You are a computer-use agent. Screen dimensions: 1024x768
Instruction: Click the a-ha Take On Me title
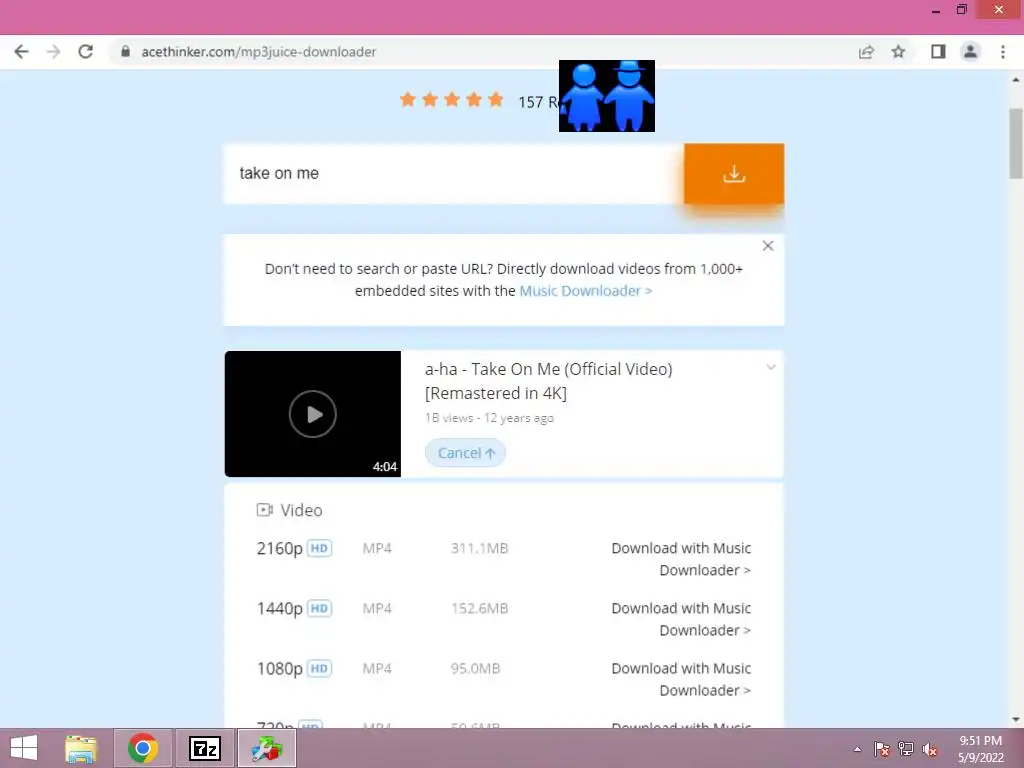[x=549, y=381]
